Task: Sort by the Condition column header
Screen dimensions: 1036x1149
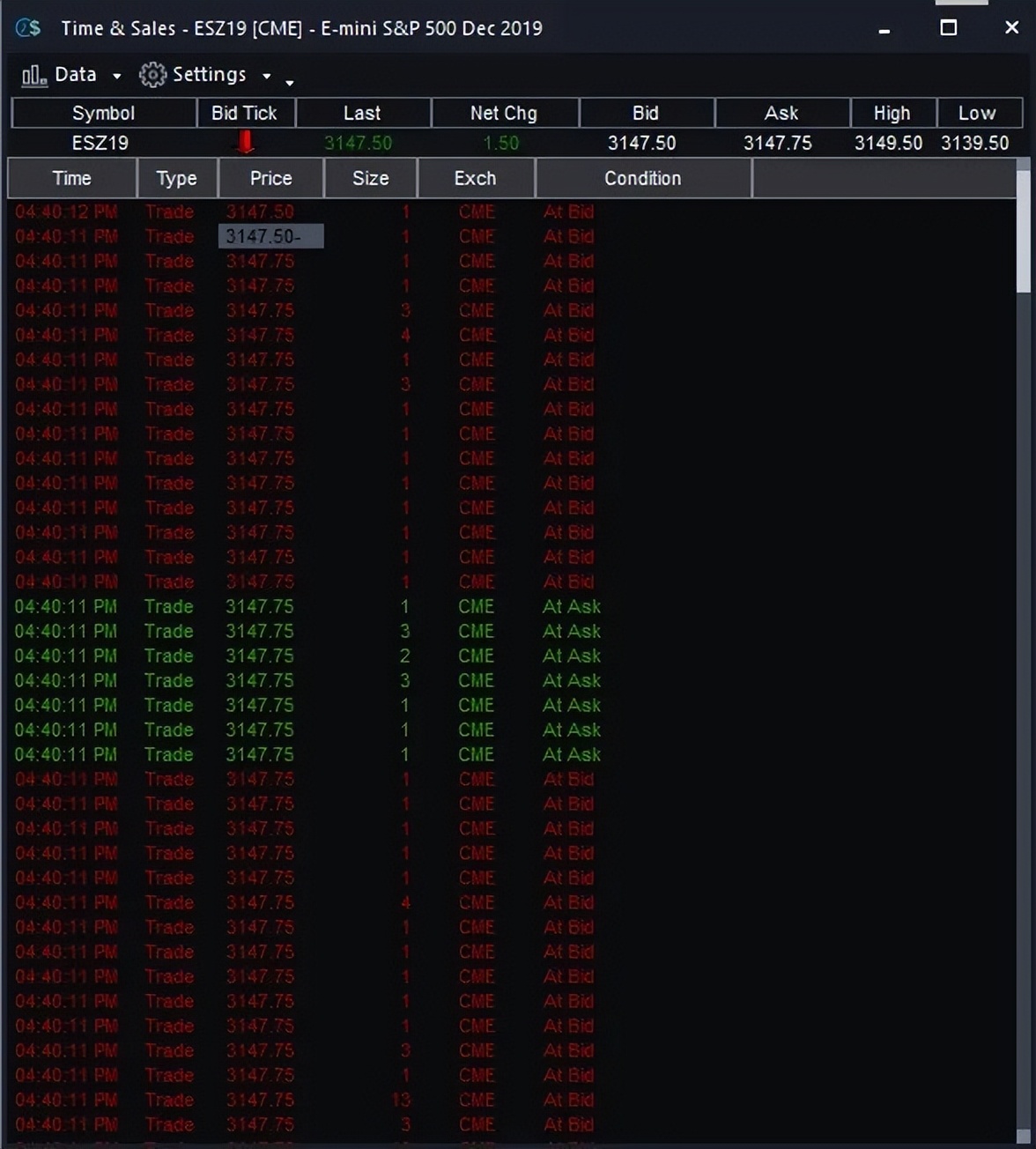Action: (x=643, y=178)
